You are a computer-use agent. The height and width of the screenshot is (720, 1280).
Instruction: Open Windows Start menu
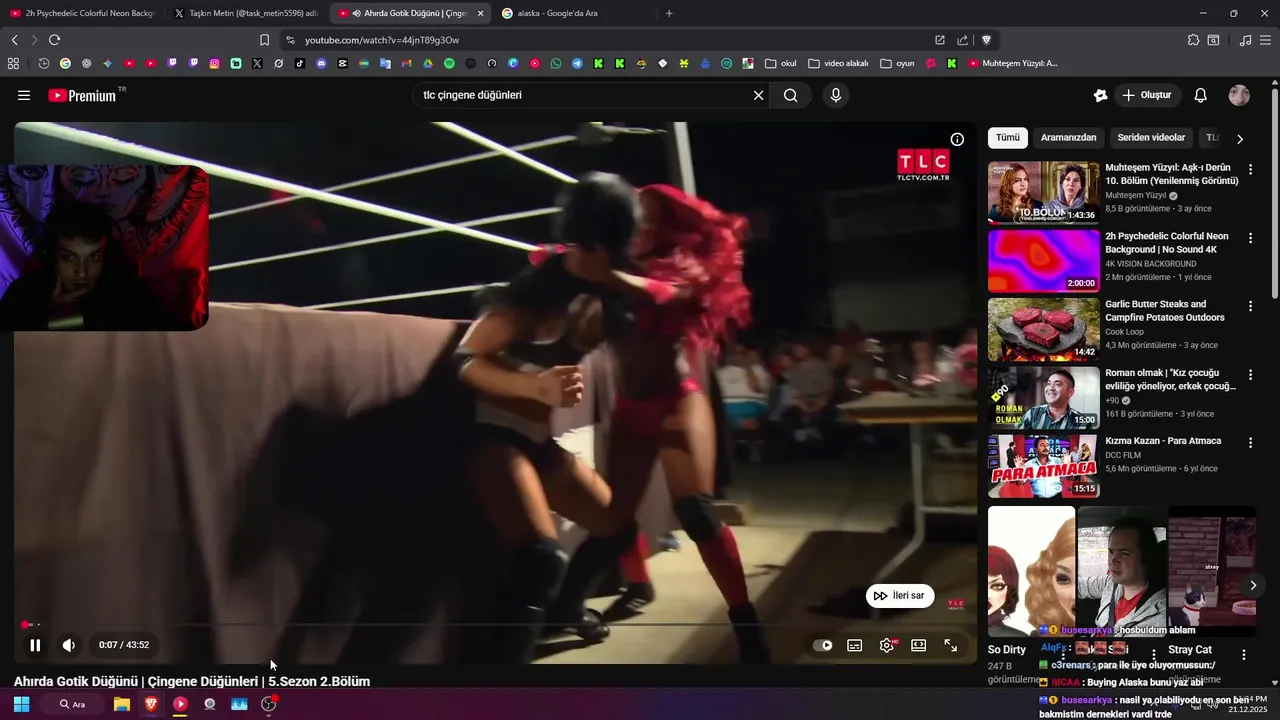coord(21,704)
